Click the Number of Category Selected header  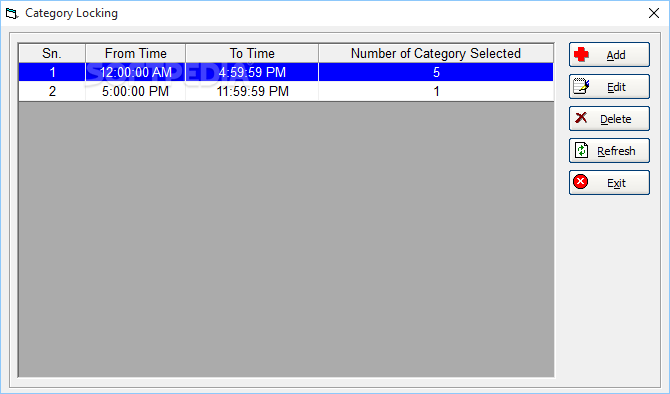436,53
